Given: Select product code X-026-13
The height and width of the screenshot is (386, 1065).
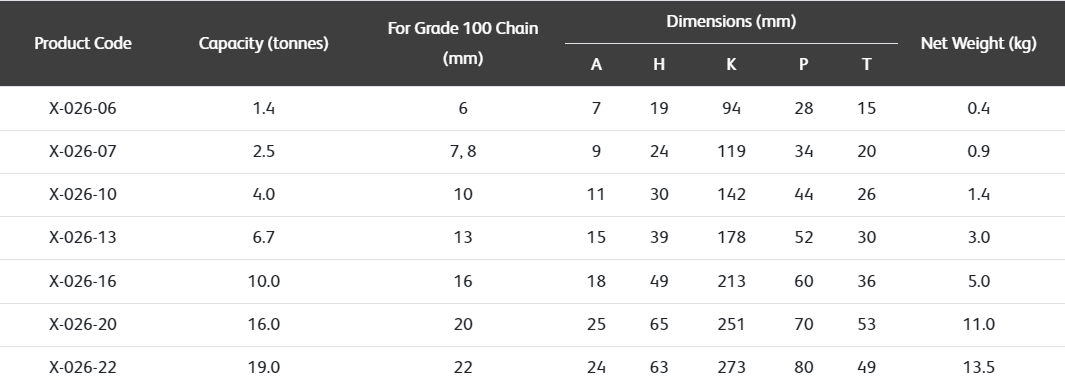Looking at the screenshot, I should tap(83, 237).
